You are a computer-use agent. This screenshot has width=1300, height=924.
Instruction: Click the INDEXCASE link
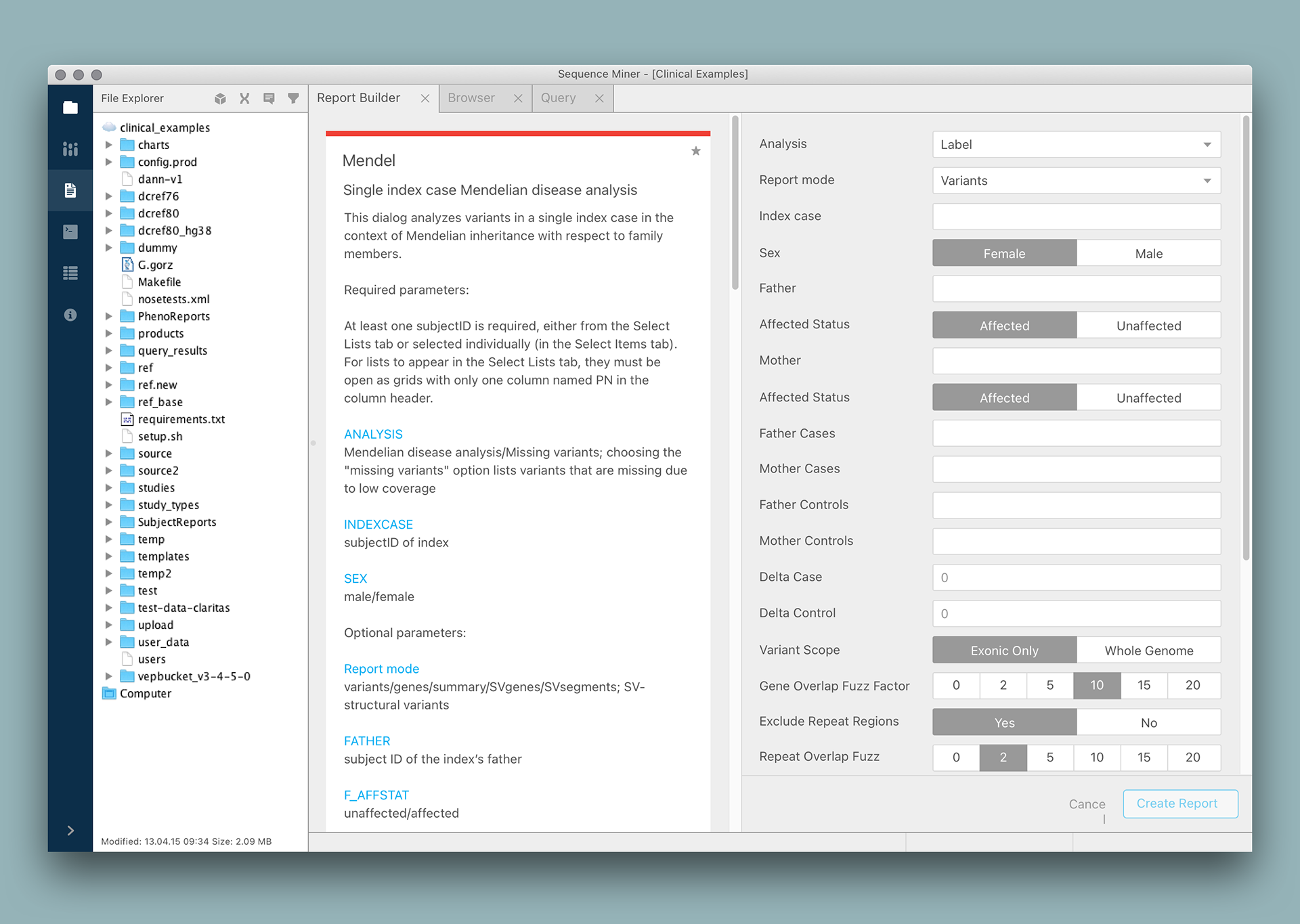378,525
